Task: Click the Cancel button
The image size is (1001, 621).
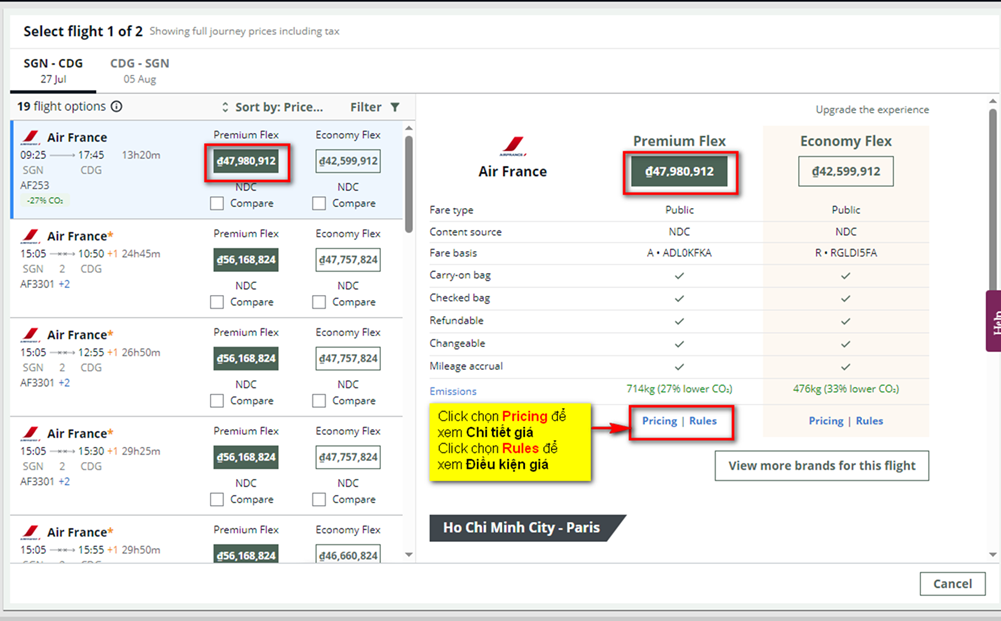Action: 952,584
